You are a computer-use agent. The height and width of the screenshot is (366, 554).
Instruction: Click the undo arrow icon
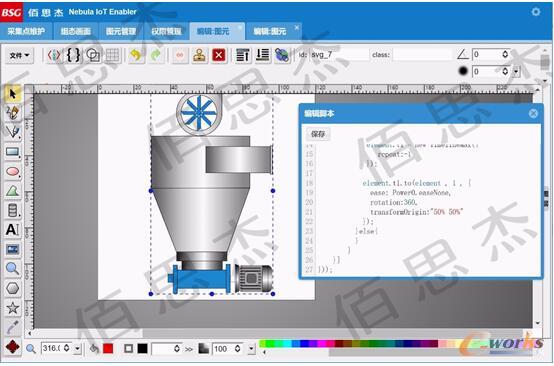[136, 55]
